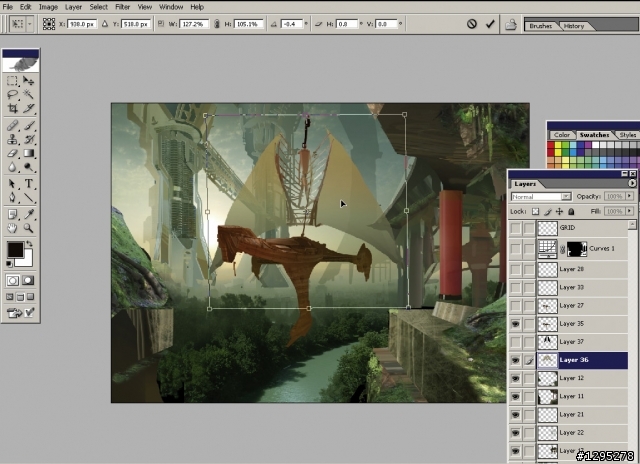Click the foreground color black swatch

[15, 250]
